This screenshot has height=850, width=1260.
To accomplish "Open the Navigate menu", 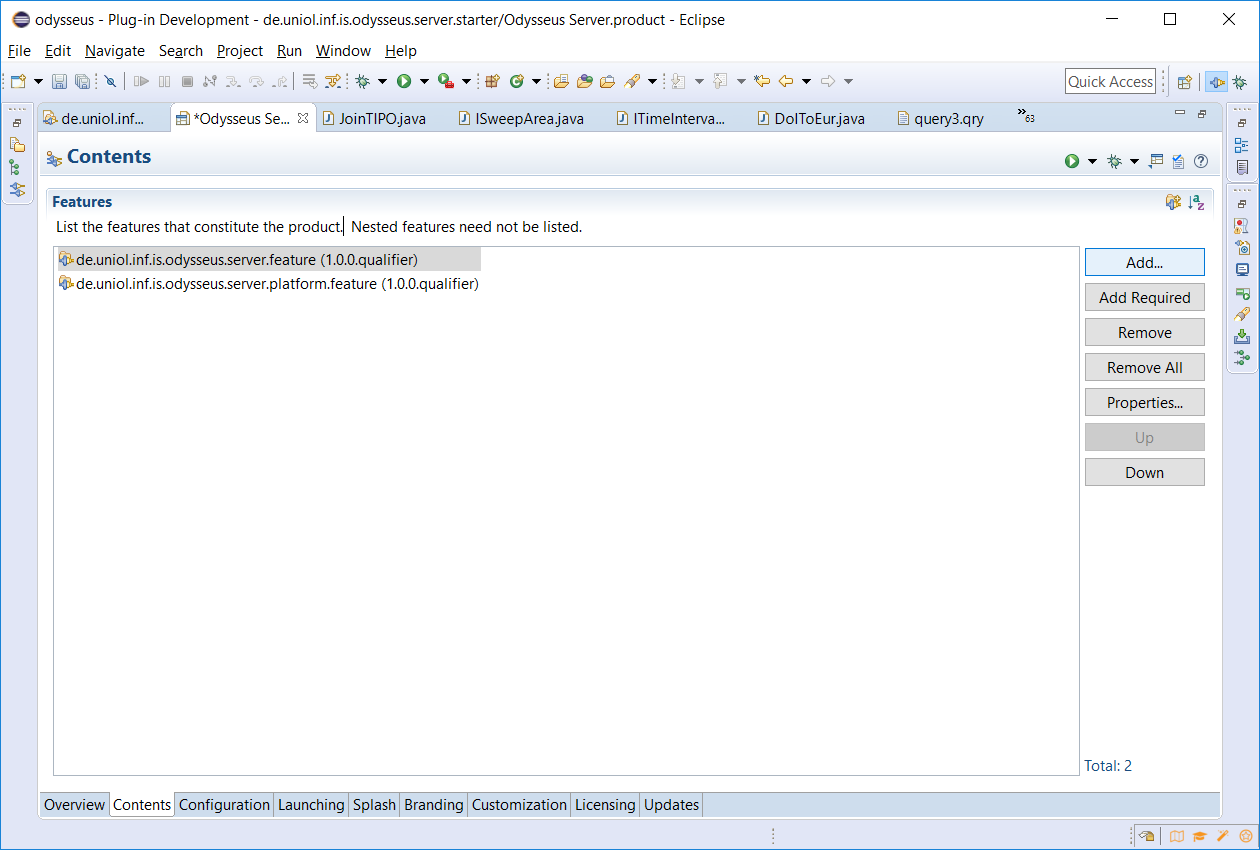I will tap(114, 51).
